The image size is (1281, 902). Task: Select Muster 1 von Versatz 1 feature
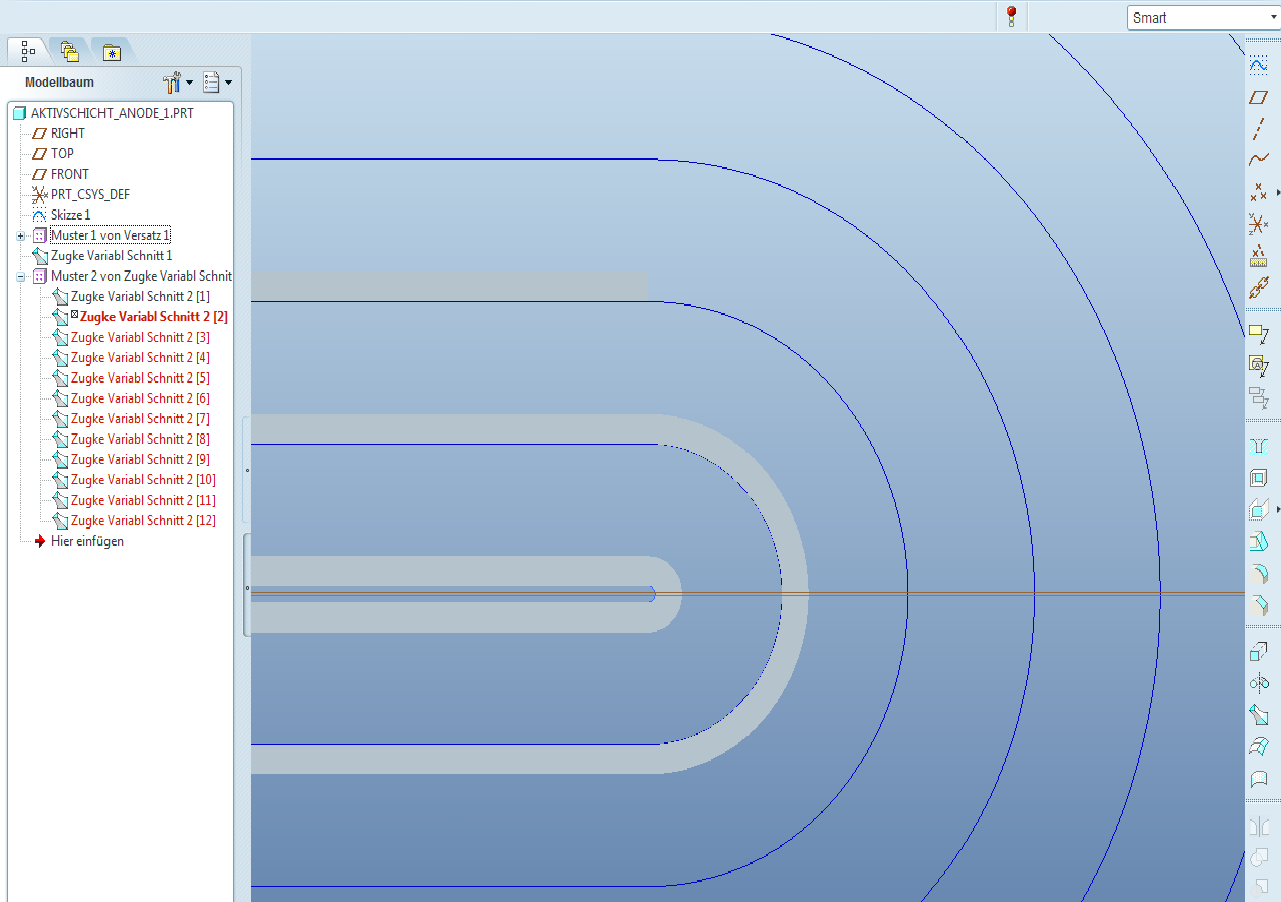click(x=110, y=235)
